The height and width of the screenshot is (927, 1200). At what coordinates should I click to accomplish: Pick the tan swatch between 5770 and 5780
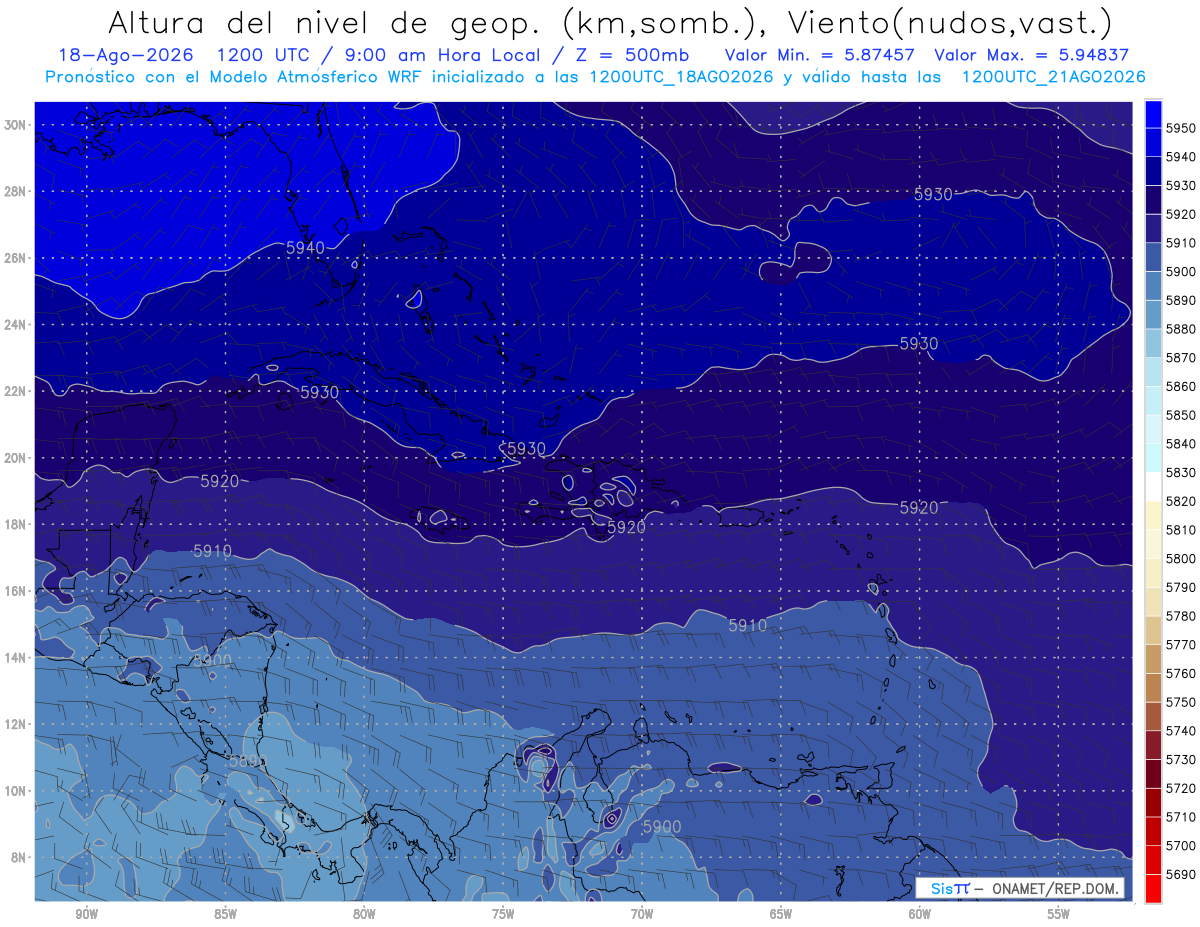[x=1153, y=630]
